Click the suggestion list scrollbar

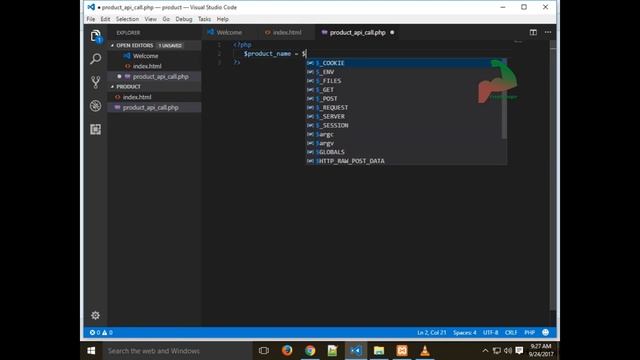click(504, 98)
